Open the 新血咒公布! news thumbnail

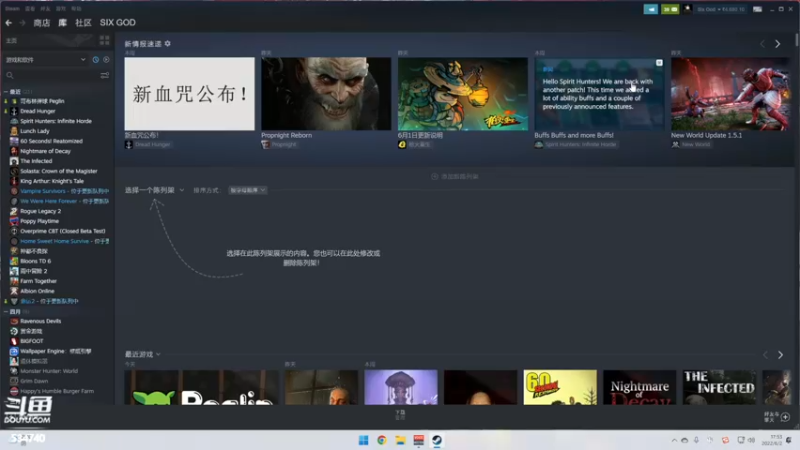(x=189, y=94)
